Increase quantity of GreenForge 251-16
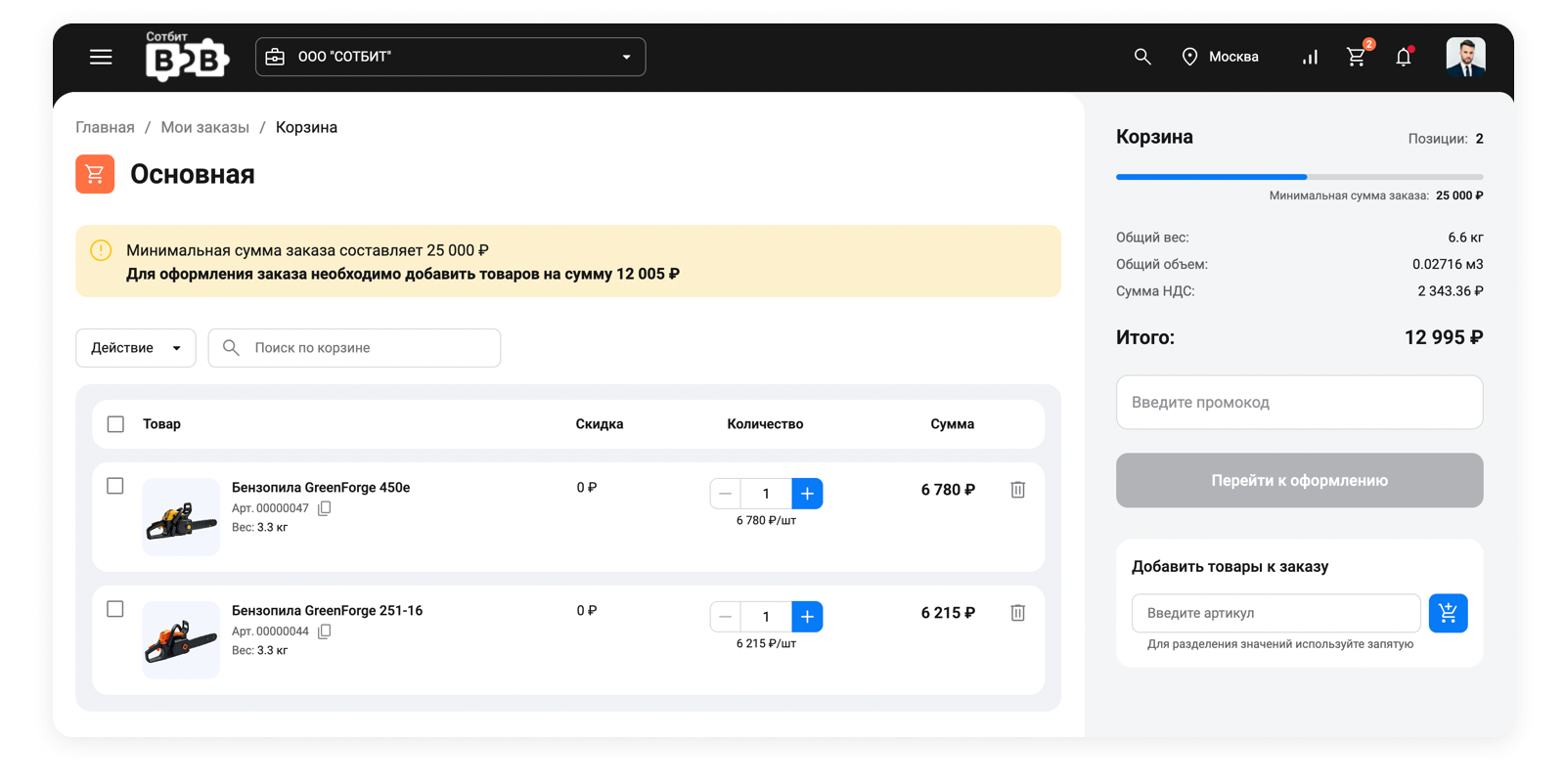Image resolution: width=1565 pixels, height=784 pixels. [807, 617]
